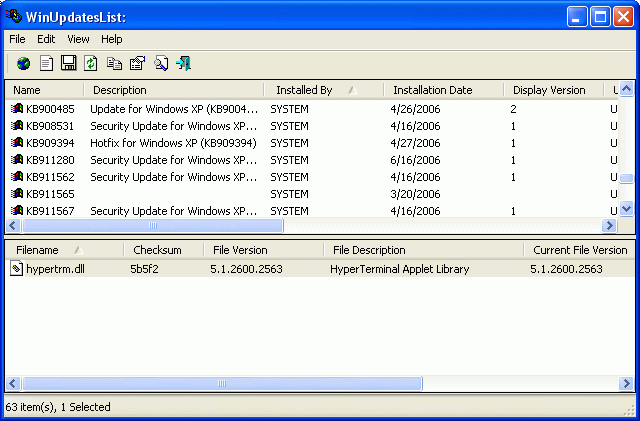Select the KB911280 update row name
The height and width of the screenshot is (421, 640).
(50, 160)
